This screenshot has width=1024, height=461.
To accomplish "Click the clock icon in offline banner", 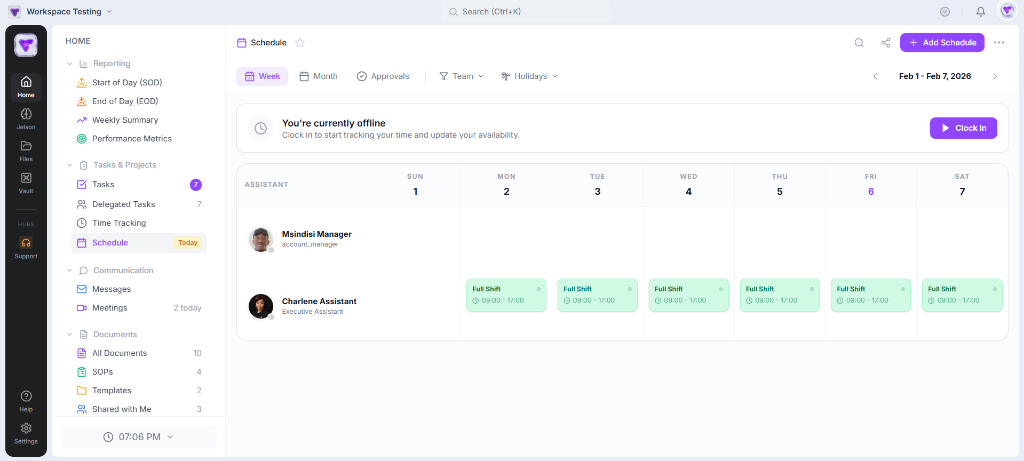I will click(261, 128).
